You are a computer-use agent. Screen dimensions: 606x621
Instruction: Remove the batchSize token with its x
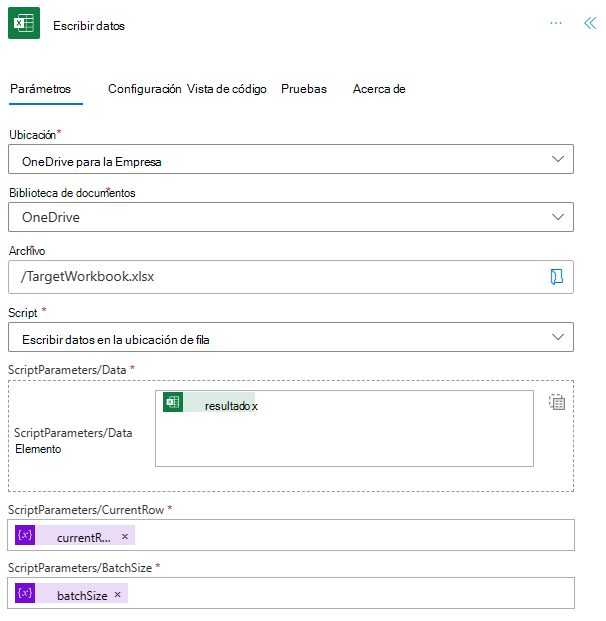[x=117, y=595]
